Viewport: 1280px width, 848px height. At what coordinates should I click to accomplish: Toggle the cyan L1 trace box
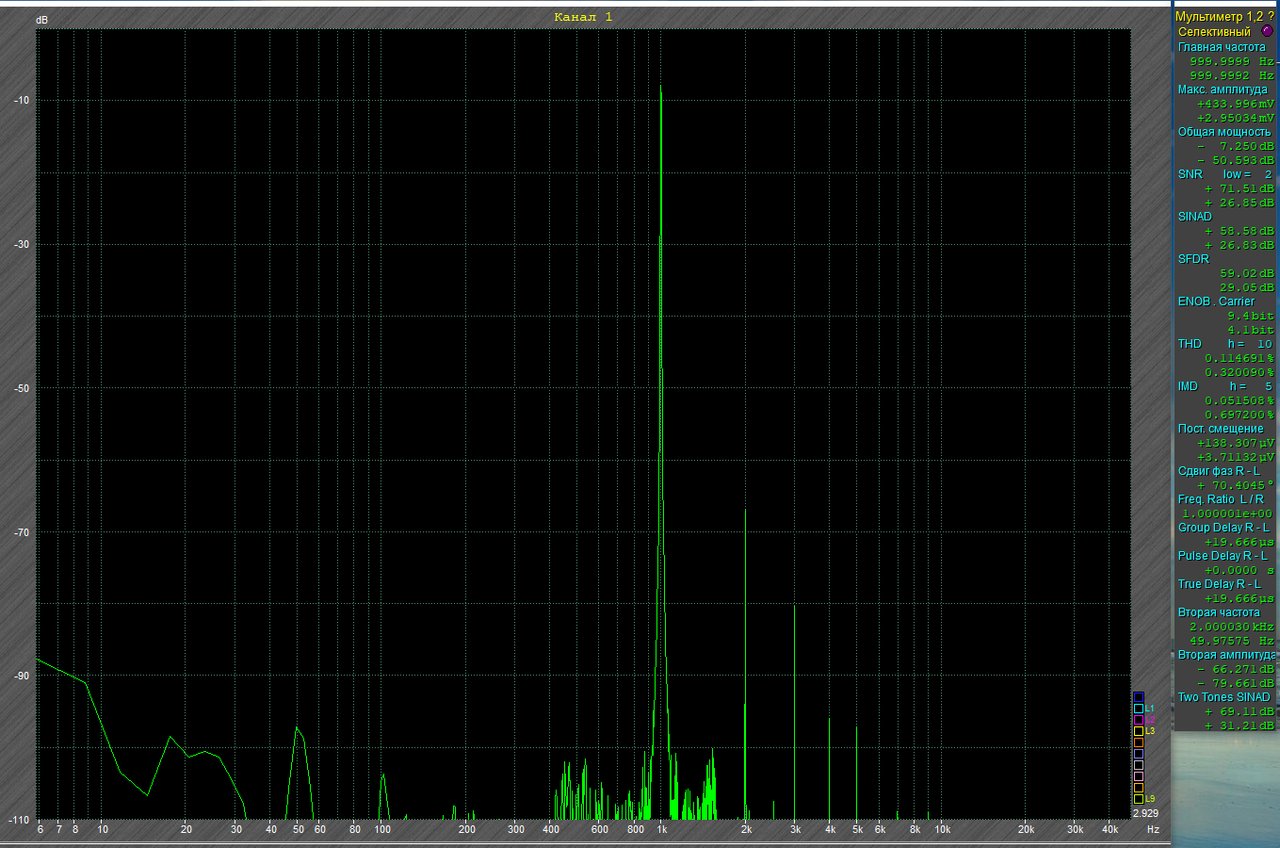click(1138, 708)
